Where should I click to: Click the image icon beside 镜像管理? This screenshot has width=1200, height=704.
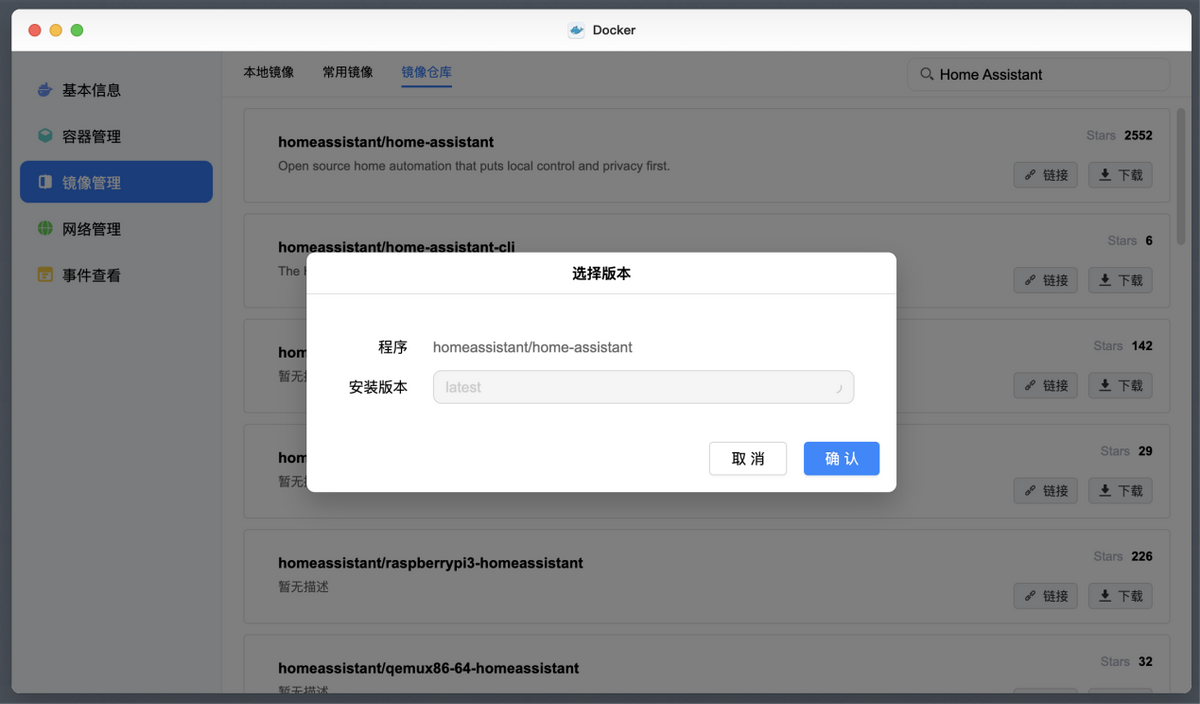click(x=45, y=182)
